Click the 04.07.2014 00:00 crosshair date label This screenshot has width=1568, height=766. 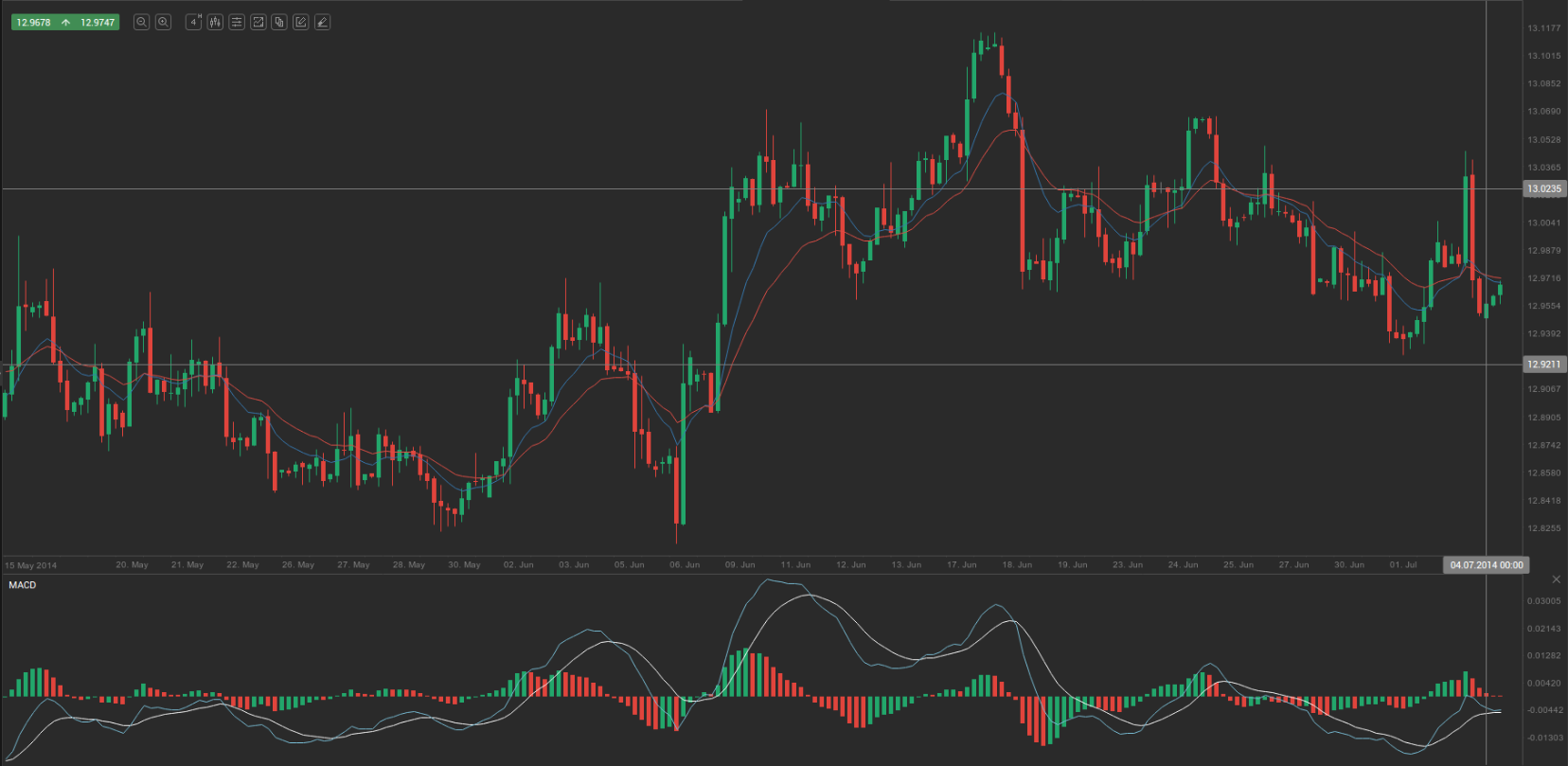pyautogui.click(x=1486, y=565)
